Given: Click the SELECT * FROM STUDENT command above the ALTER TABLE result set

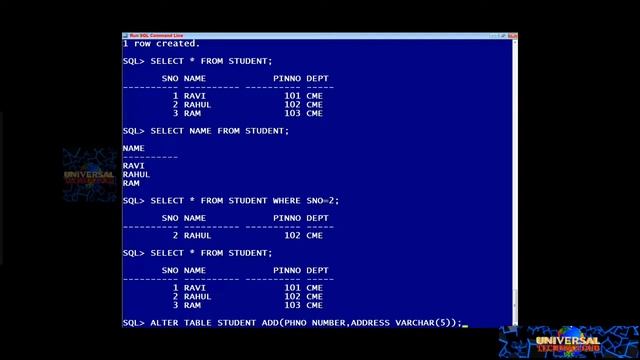Looking at the screenshot, I should [x=198, y=253].
